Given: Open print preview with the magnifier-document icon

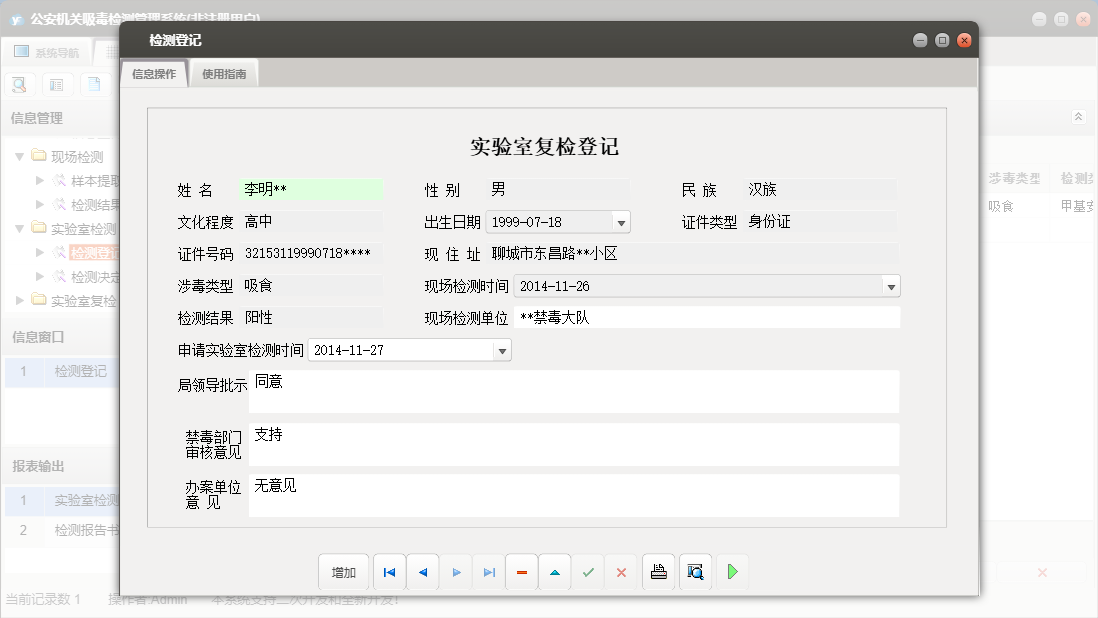Looking at the screenshot, I should click(695, 572).
